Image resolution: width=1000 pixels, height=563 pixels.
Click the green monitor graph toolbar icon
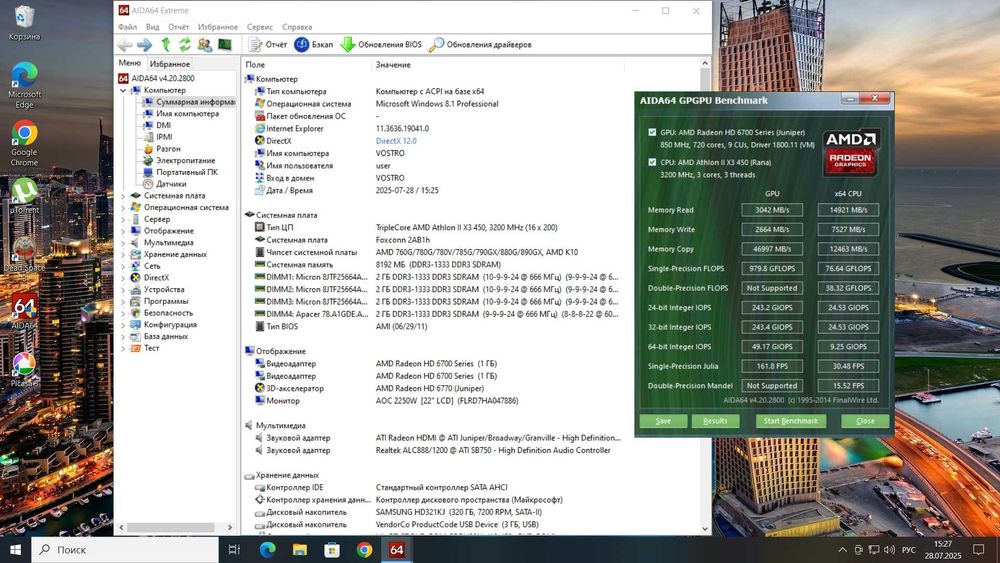[x=224, y=45]
